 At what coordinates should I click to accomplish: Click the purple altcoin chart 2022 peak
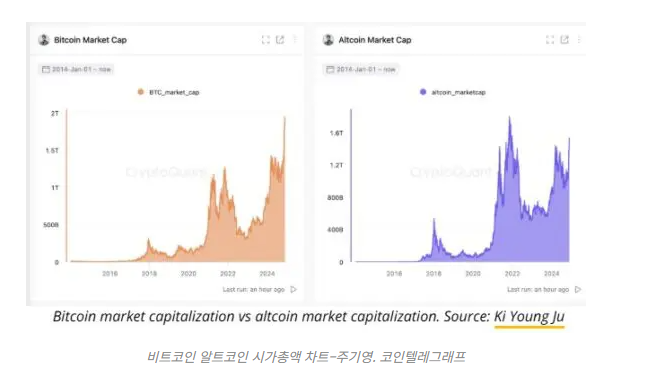pyautogui.click(x=509, y=120)
